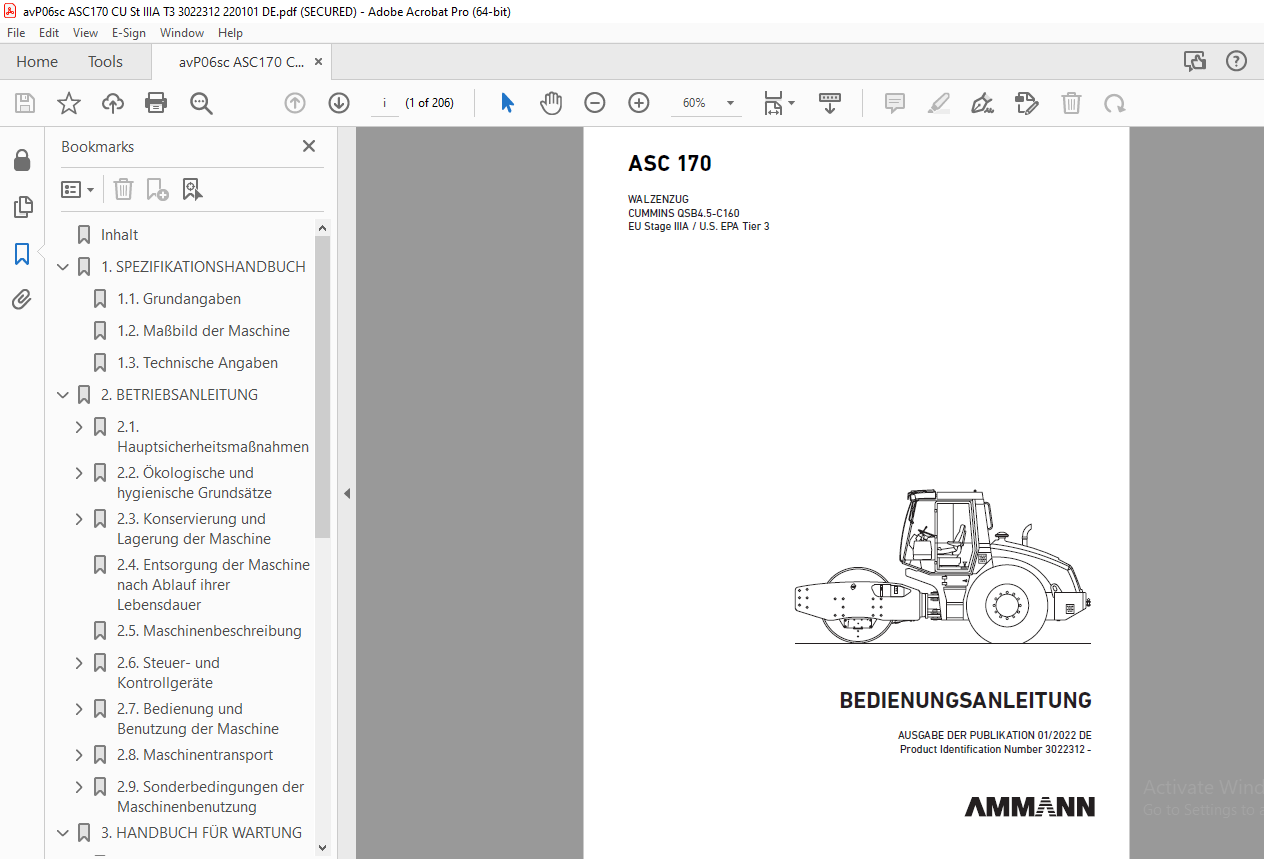Collapse the navigation pane with side arrow

click(346, 493)
